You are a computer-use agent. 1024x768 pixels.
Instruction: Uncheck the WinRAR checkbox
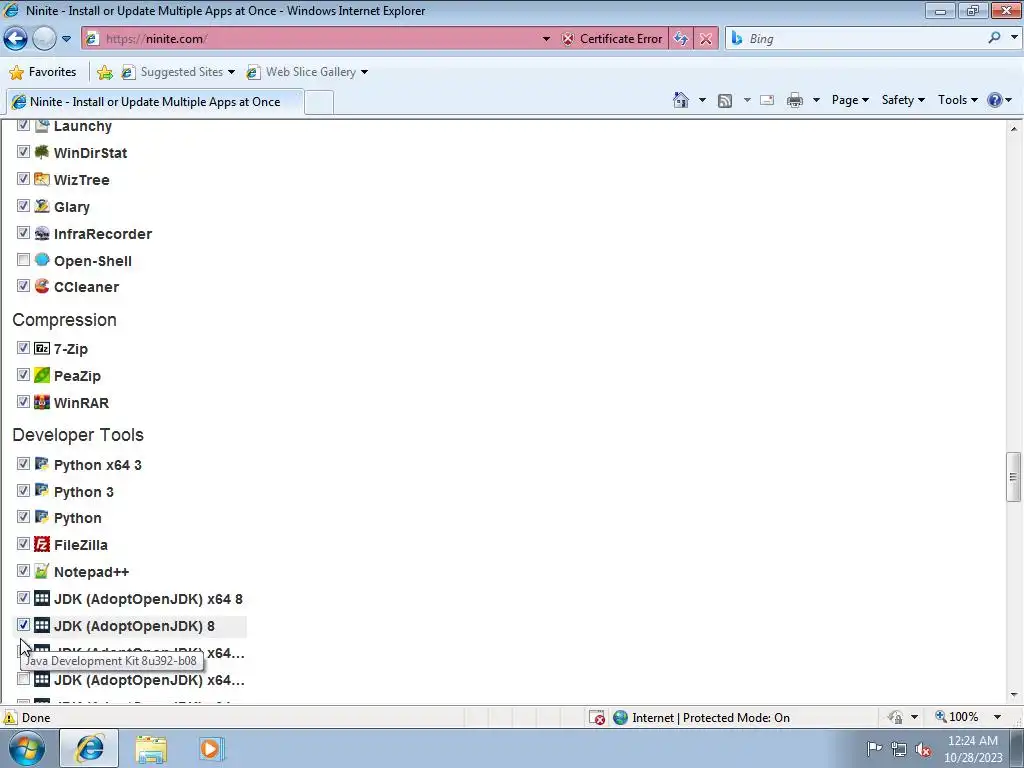point(24,401)
